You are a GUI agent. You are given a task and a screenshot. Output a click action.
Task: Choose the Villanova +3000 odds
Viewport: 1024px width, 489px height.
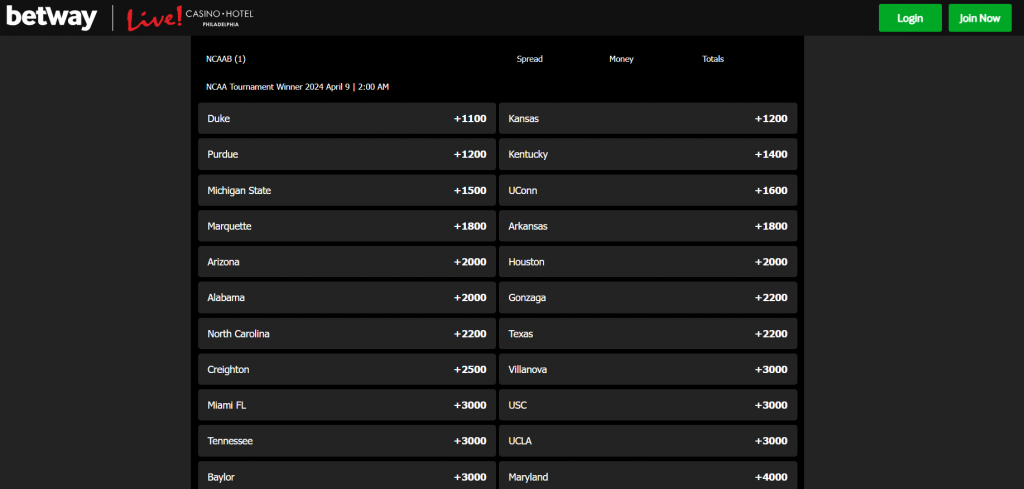[648, 370]
